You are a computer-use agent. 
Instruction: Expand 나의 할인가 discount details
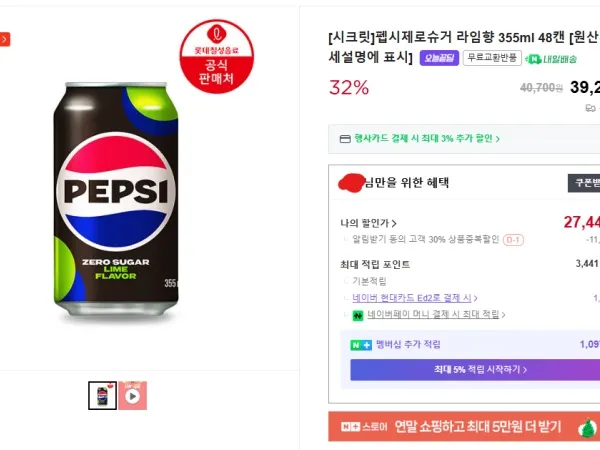click(369, 223)
